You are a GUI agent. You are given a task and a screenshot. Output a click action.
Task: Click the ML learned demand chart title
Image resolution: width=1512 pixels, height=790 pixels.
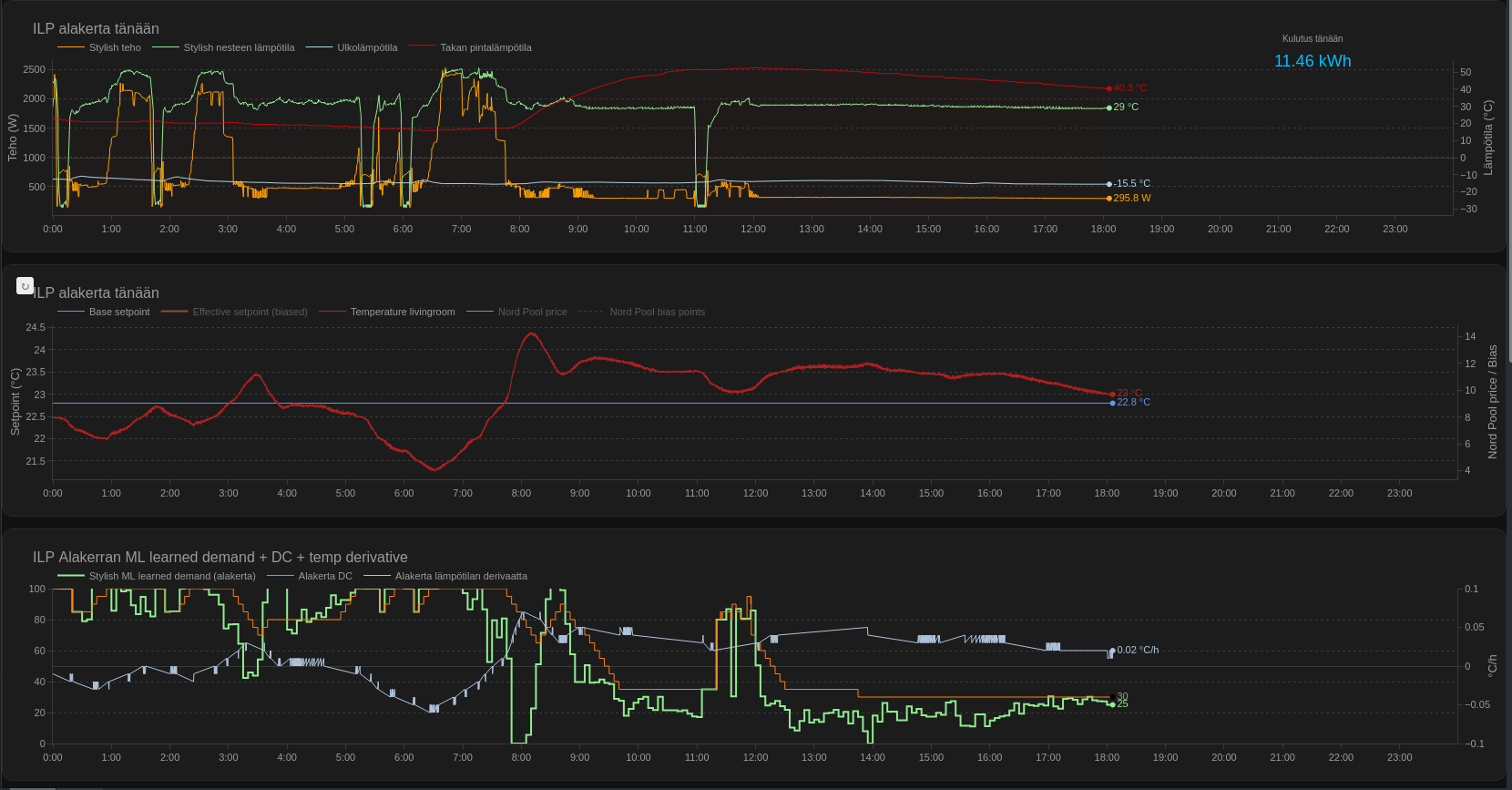point(220,557)
